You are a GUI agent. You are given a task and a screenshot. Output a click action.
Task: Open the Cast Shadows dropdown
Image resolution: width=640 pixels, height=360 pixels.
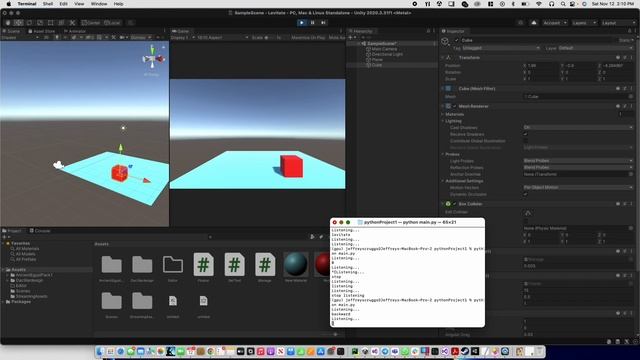point(578,127)
